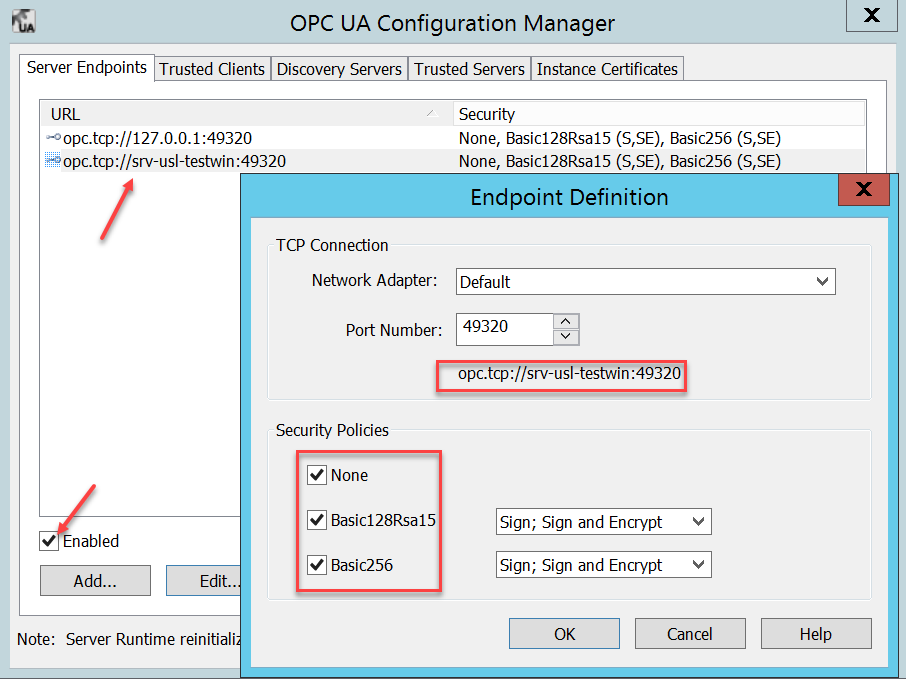Go to Instance Certificates tab
The width and height of the screenshot is (906, 680).
[x=607, y=69]
